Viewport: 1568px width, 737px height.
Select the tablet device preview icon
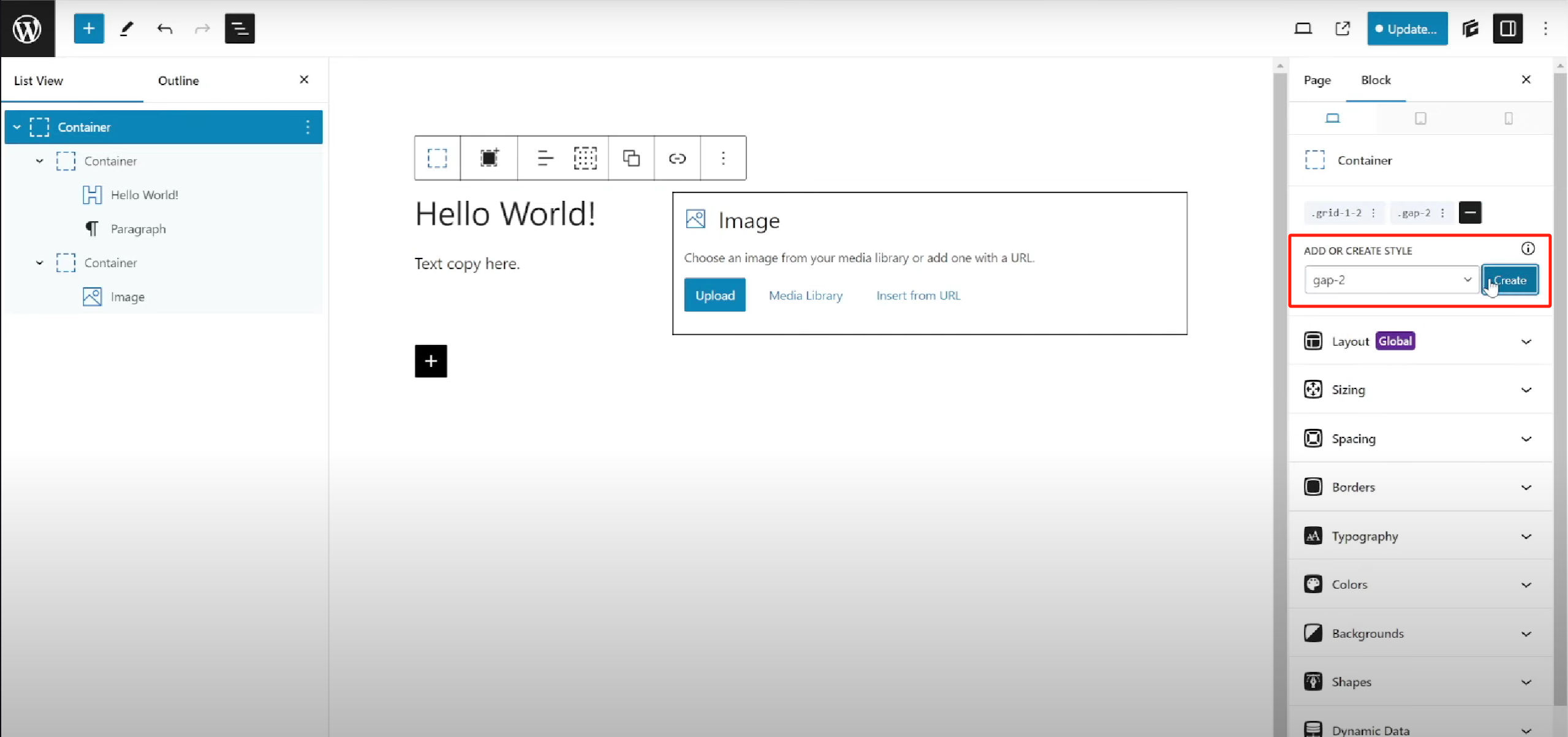[1420, 118]
